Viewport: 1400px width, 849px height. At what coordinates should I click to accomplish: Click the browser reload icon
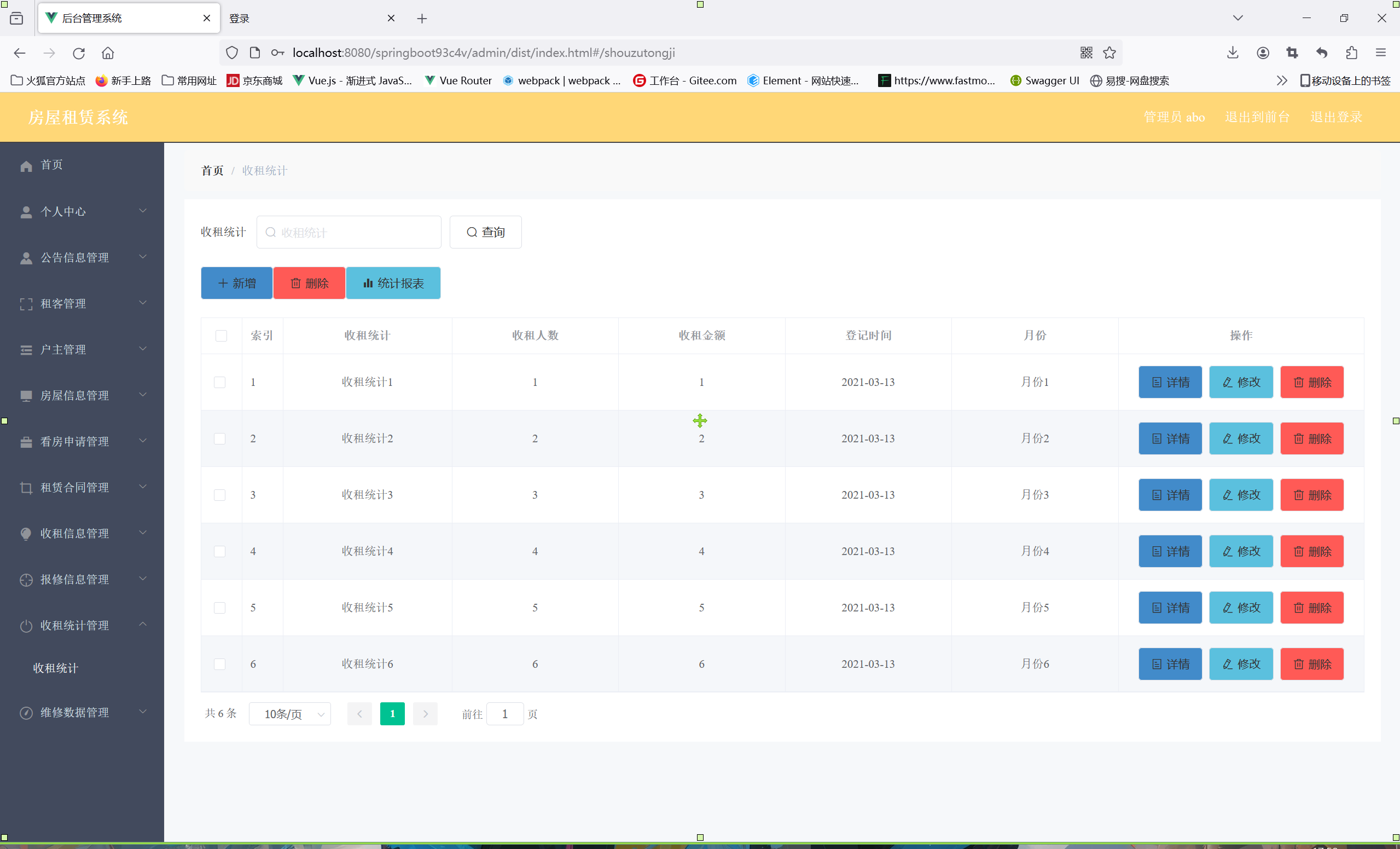(79, 53)
